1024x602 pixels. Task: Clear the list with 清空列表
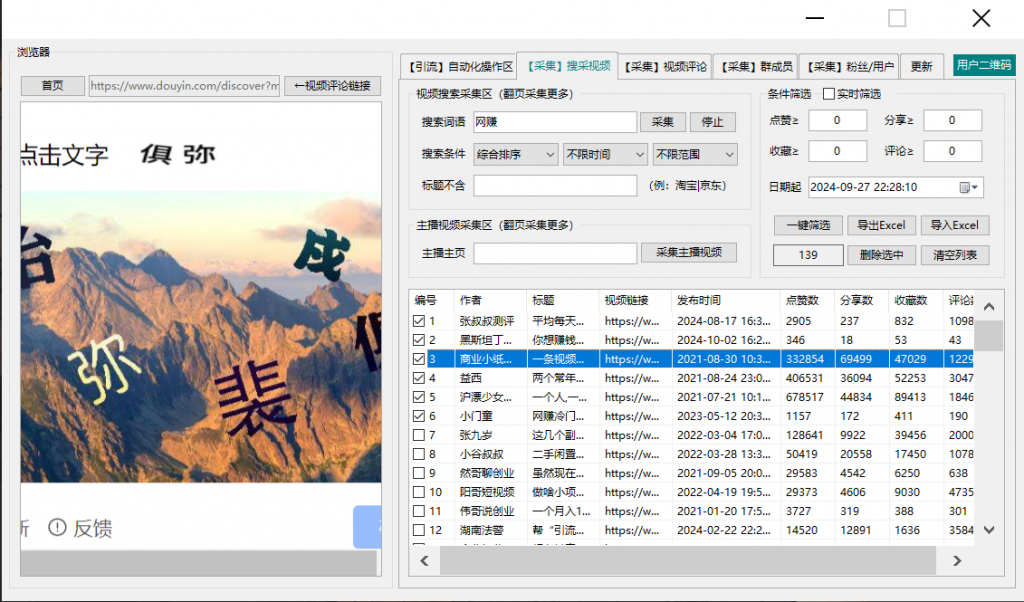pyautogui.click(x=955, y=254)
